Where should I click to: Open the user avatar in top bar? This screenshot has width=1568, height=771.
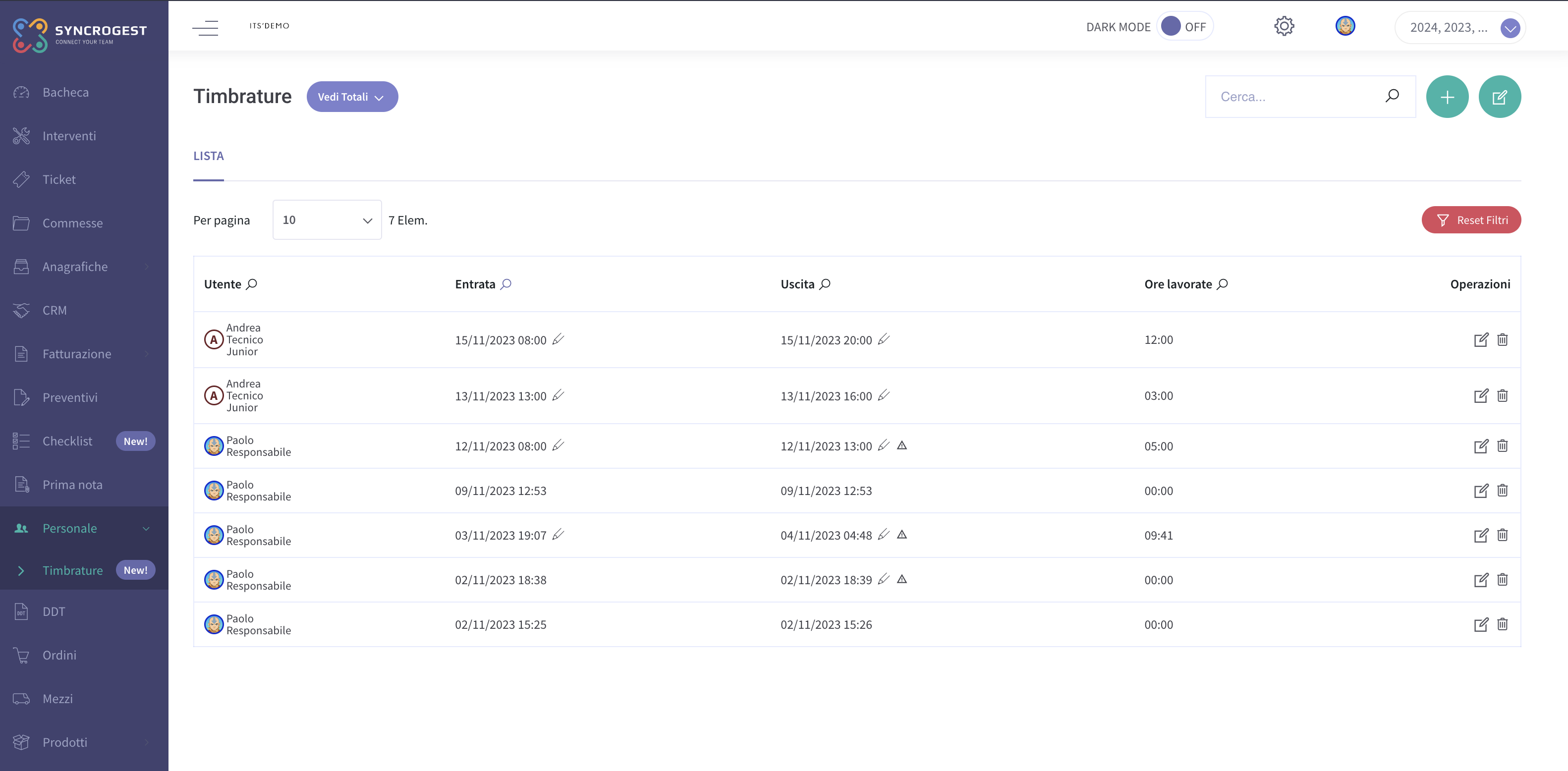tap(1344, 26)
